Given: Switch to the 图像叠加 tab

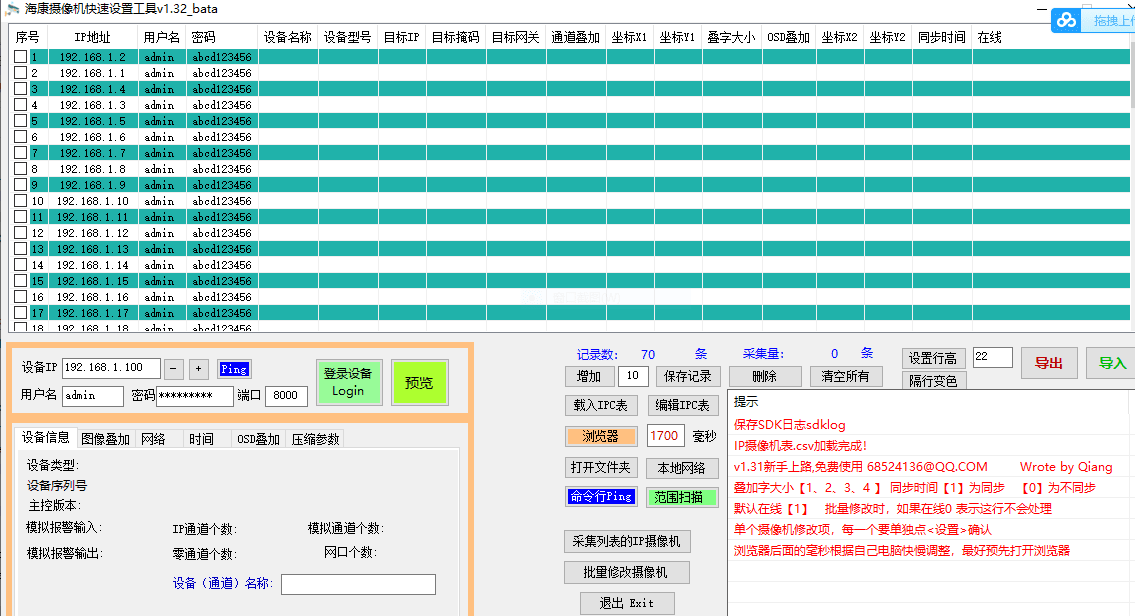Looking at the screenshot, I should [x=106, y=439].
